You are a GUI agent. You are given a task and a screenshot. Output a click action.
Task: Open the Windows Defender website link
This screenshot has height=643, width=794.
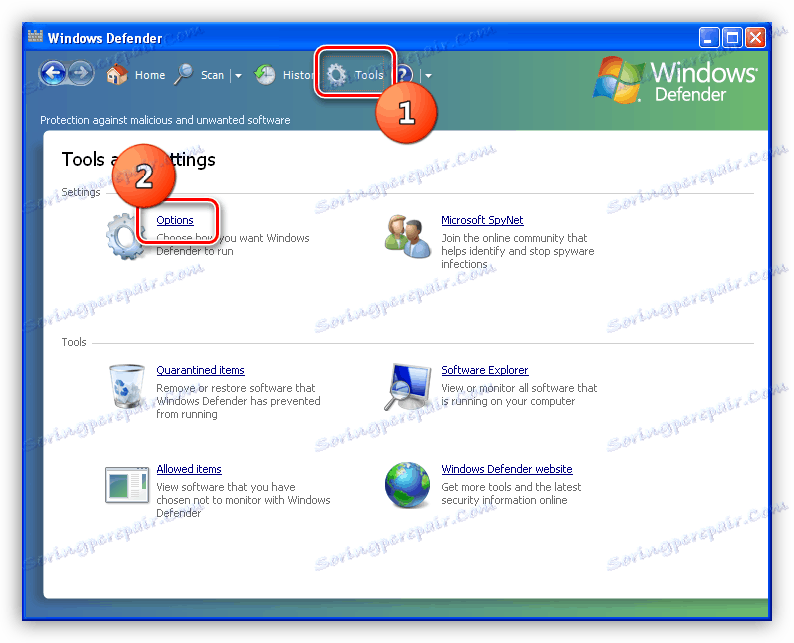507,469
